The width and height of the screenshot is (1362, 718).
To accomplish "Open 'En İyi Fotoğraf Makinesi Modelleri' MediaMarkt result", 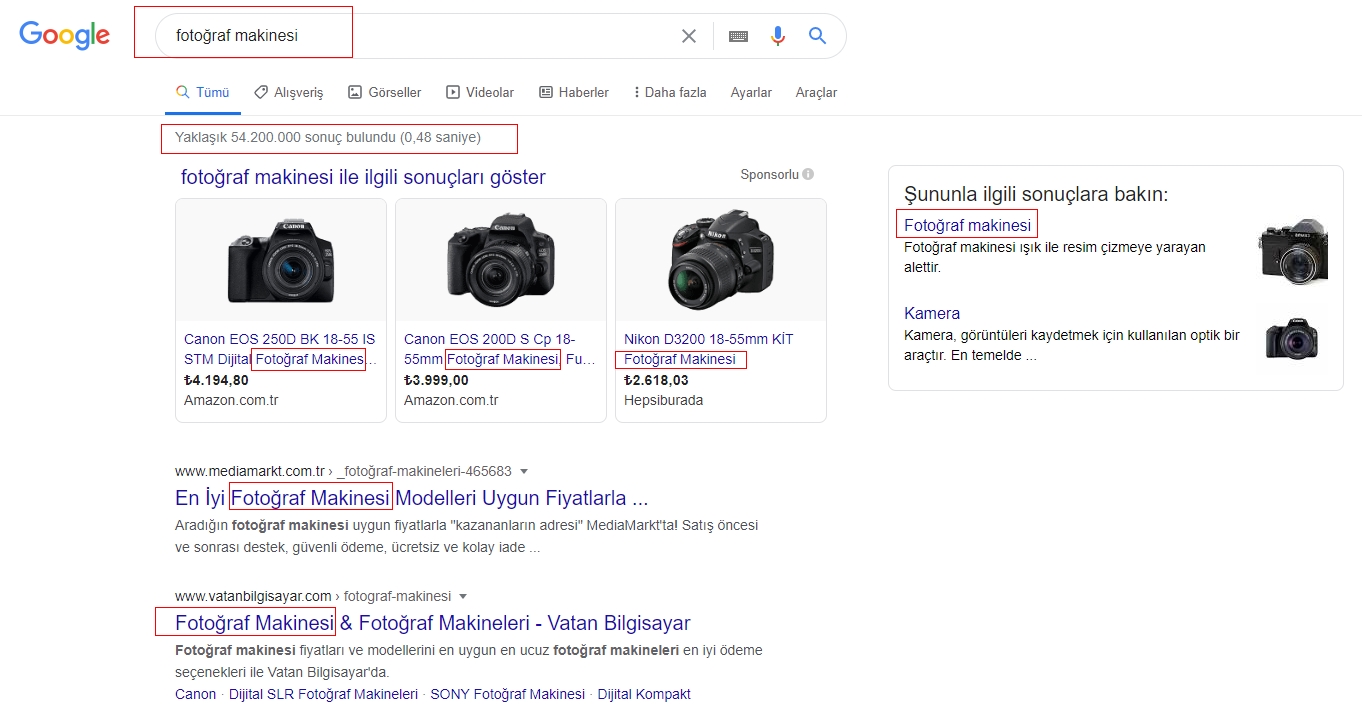I will coord(412,497).
